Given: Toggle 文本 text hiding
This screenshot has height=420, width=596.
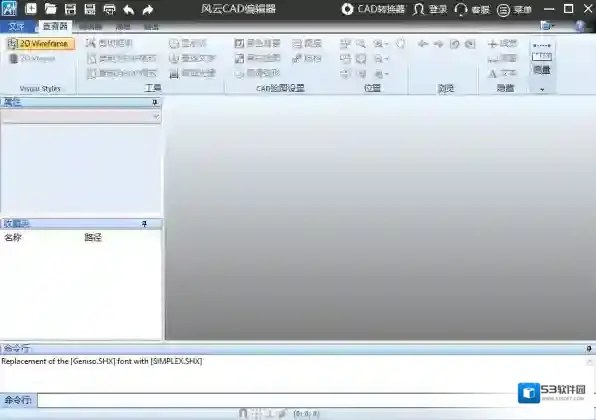Looking at the screenshot, I should pyautogui.click(x=502, y=73).
